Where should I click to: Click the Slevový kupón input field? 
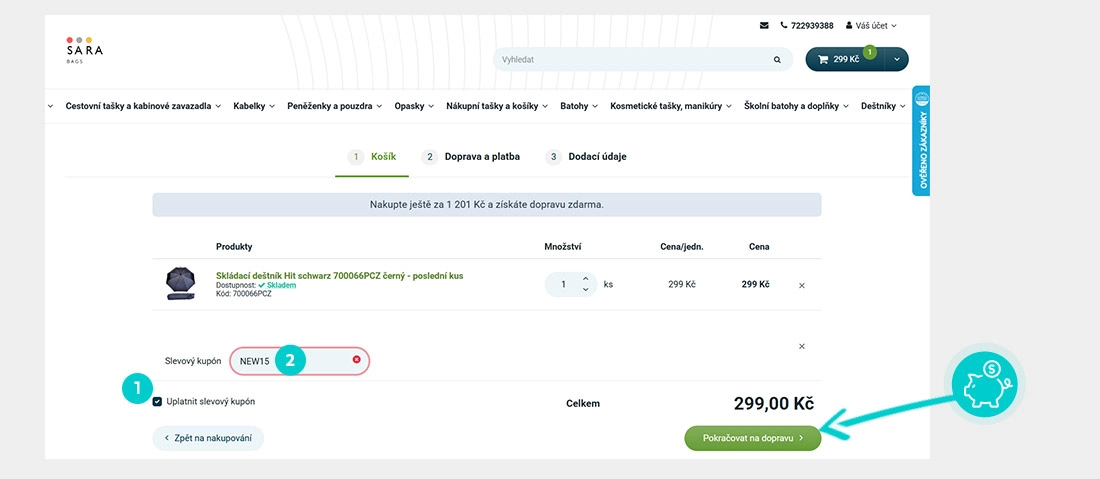pos(300,360)
